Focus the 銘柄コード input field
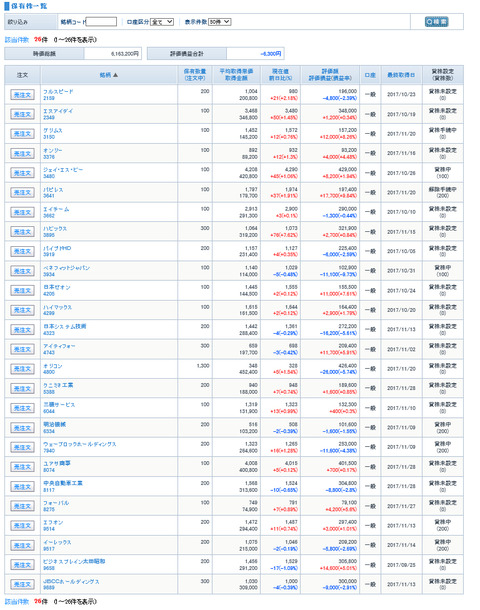The width and height of the screenshot is (480, 610). click(101, 22)
